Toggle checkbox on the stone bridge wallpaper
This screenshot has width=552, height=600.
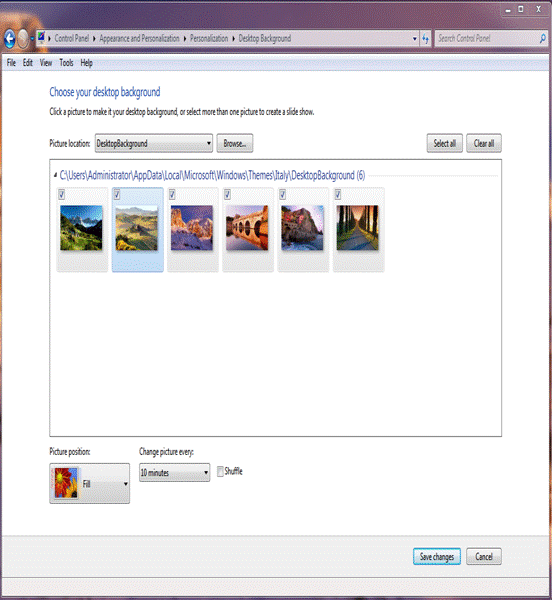coord(228,195)
